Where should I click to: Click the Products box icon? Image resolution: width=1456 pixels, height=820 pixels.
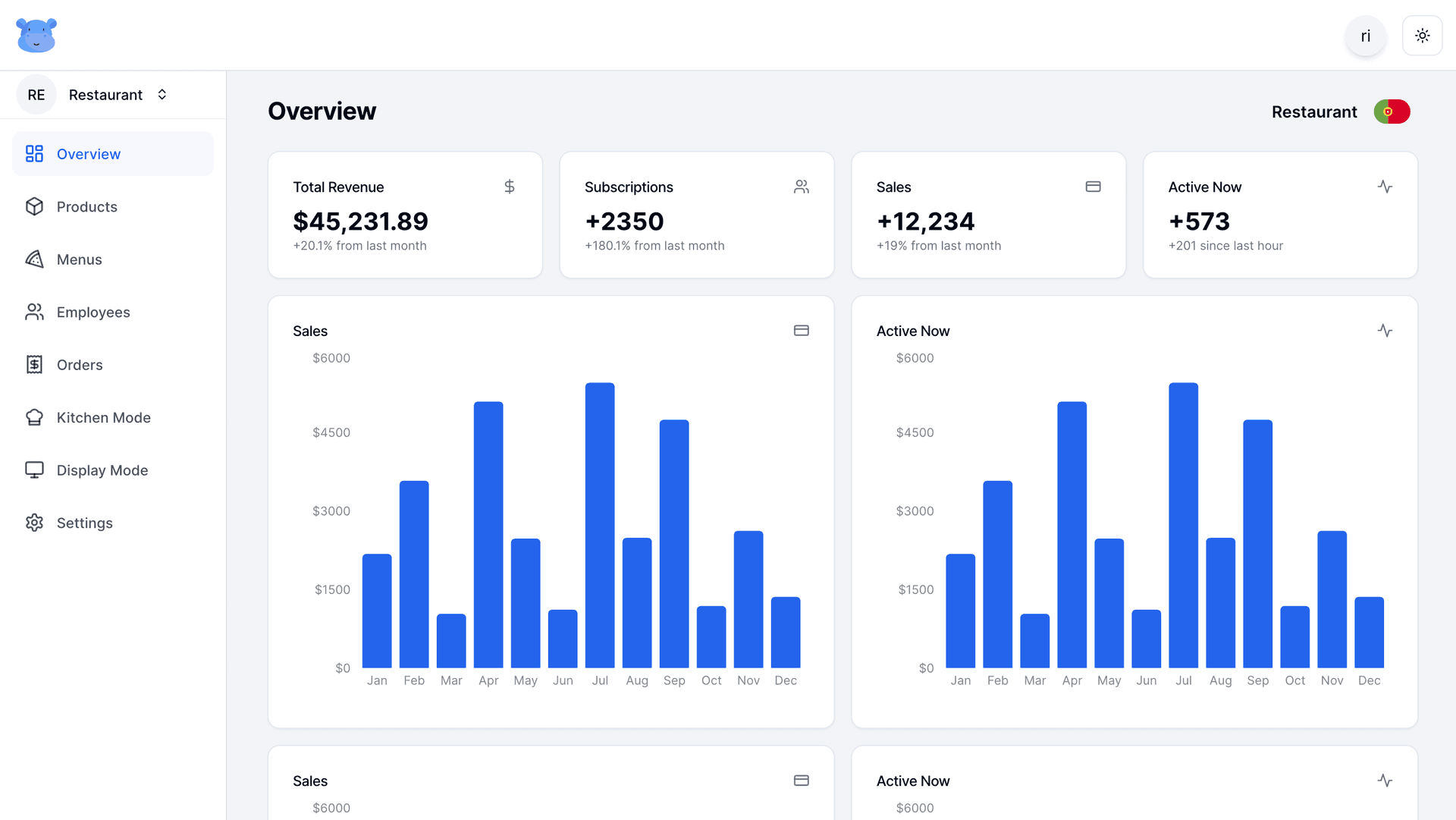[34, 206]
